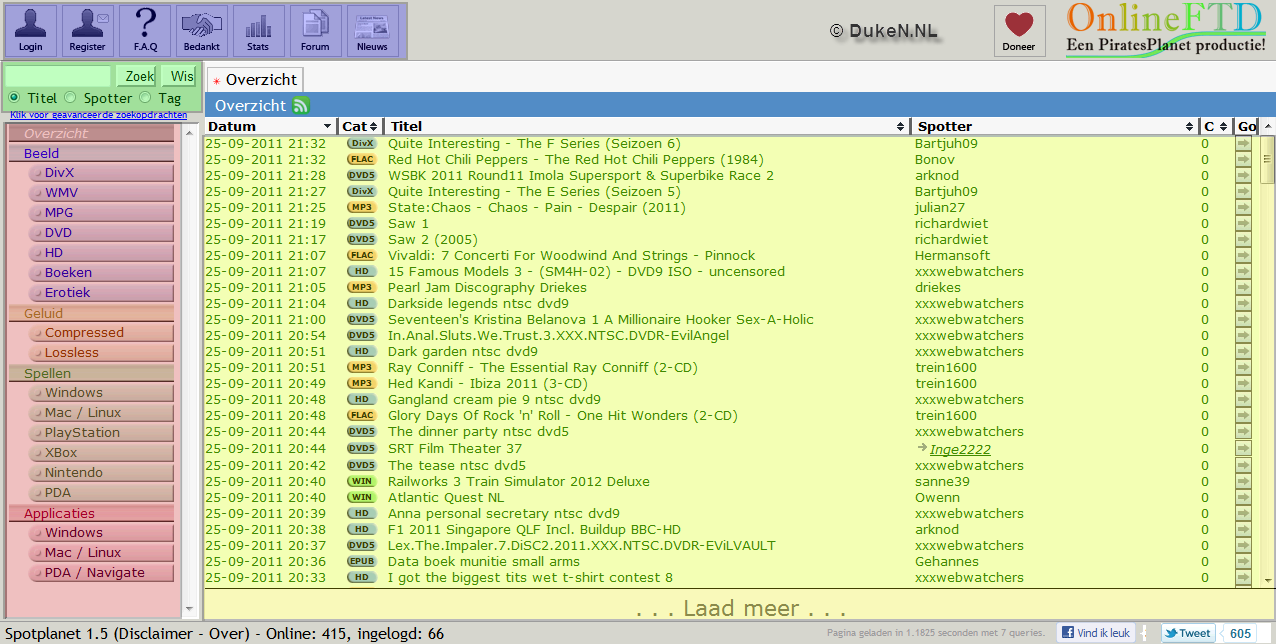Sort by the Spotter column header
1276x644 pixels.
coord(1055,126)
